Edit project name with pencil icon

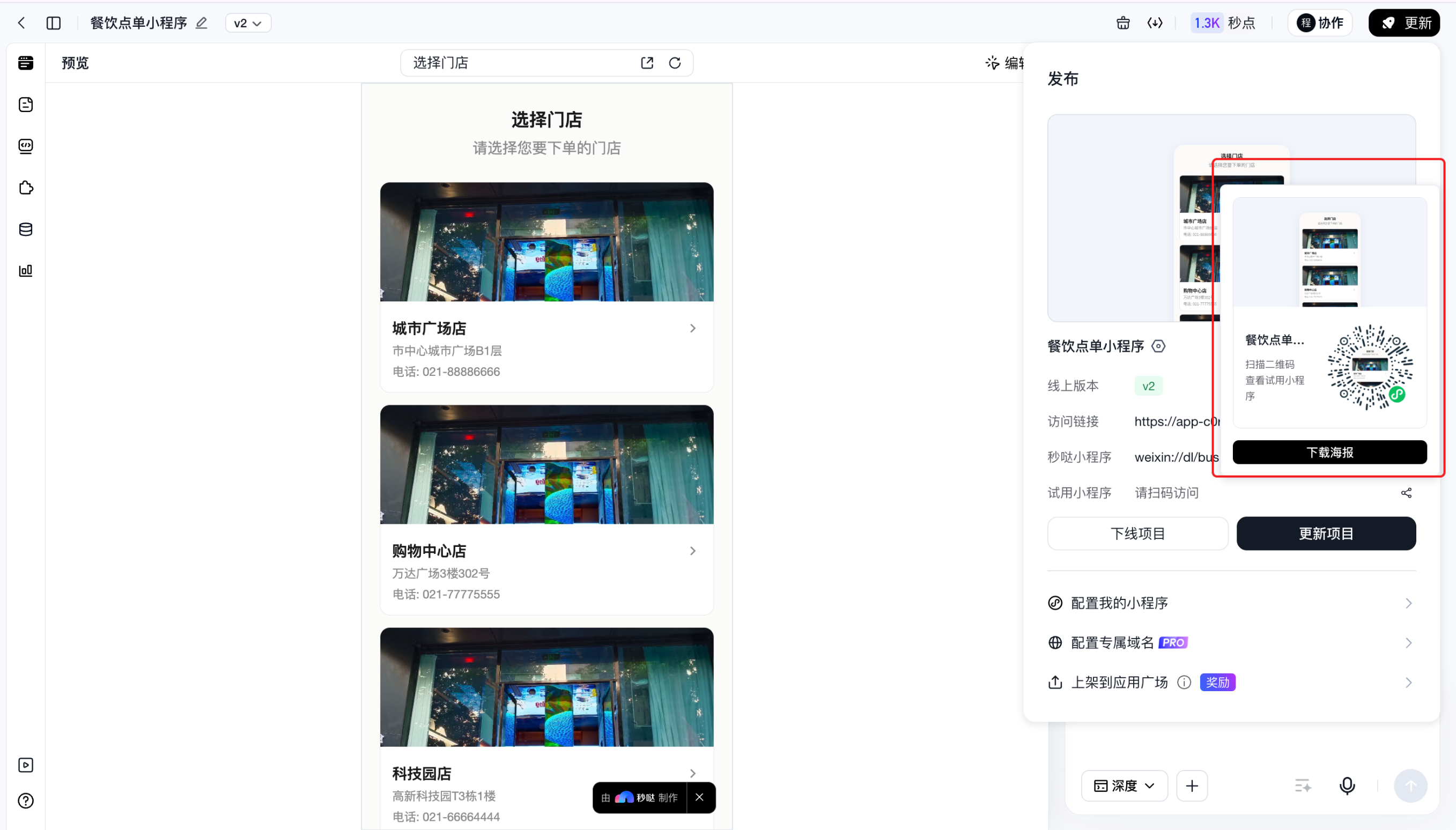(x=201, y=23)
